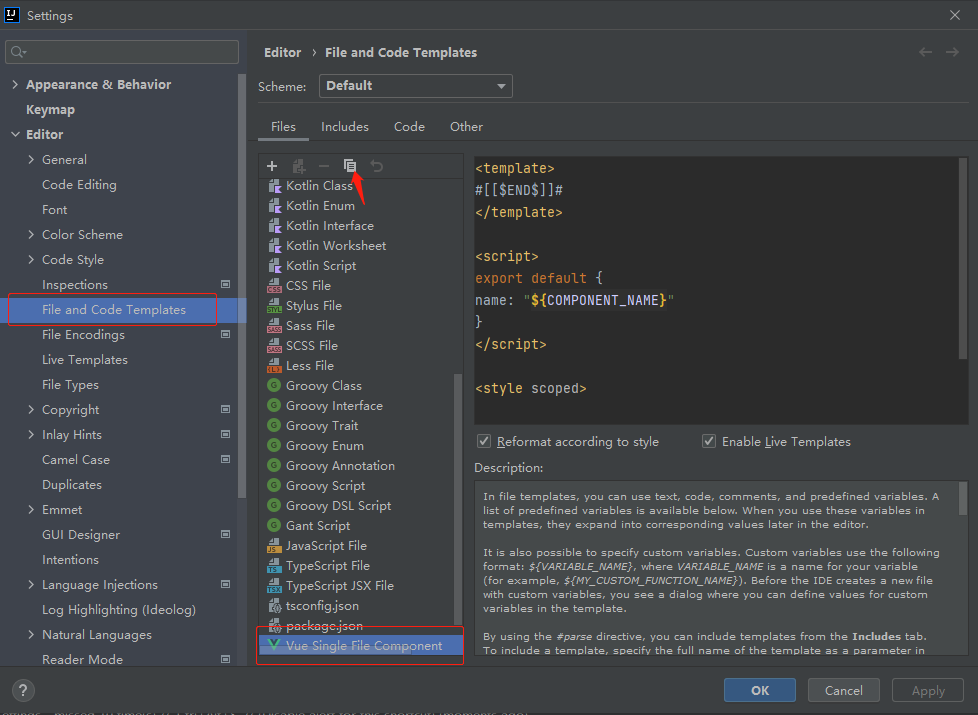Select the SCSS File template
This screenshot has width=978, height=715.
click(312, 346)
